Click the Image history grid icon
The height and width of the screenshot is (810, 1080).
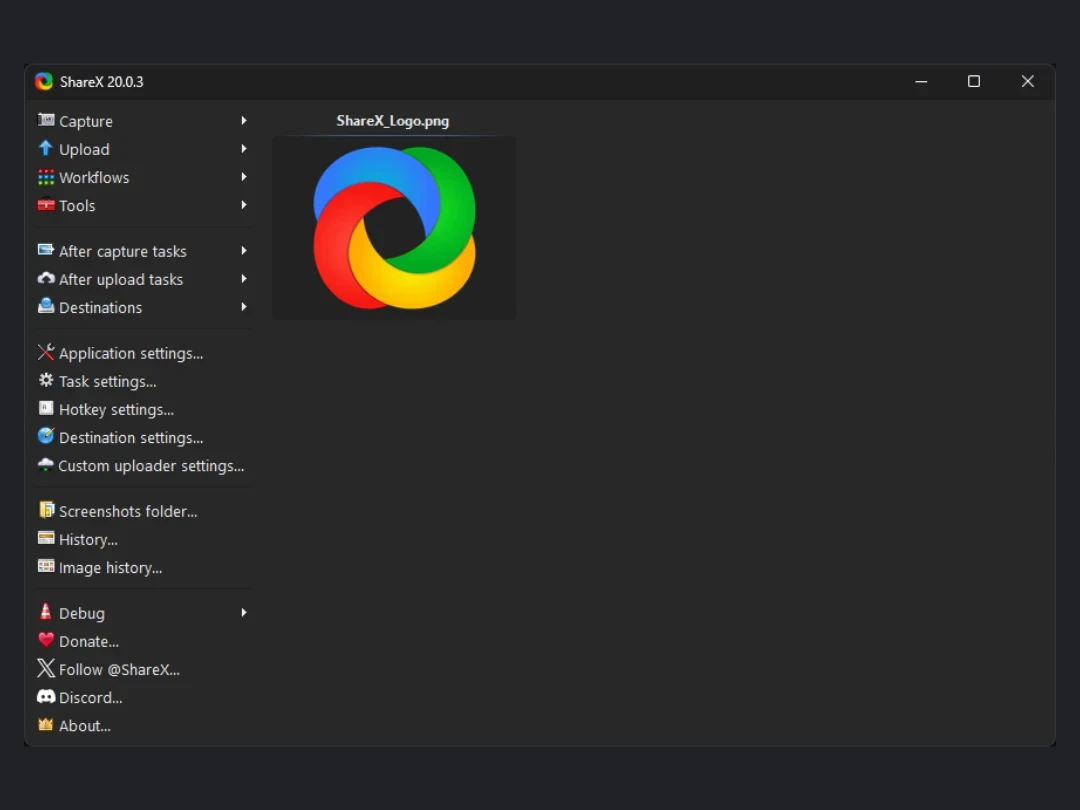point(45,566)
